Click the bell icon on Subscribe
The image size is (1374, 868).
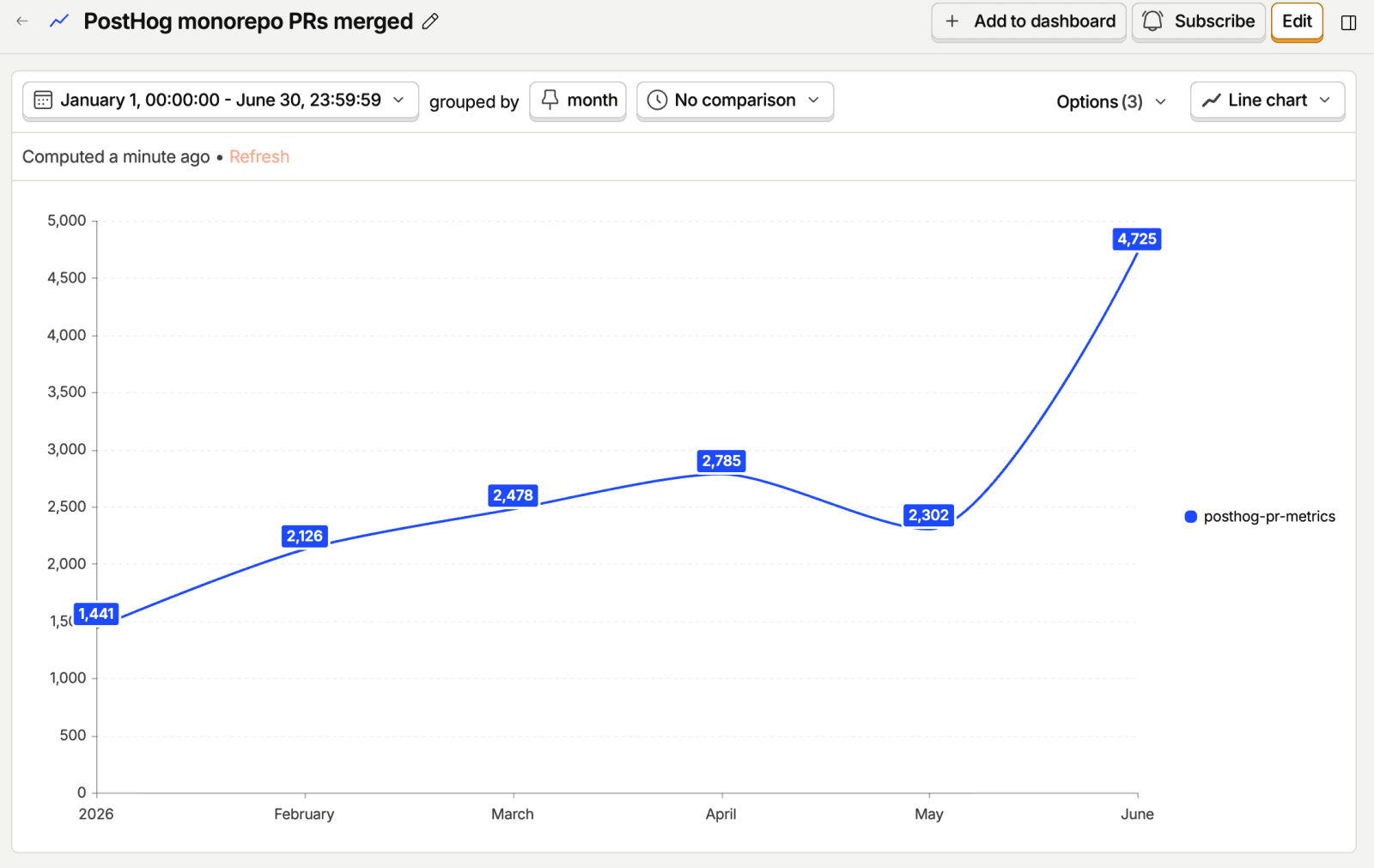pyautogui.click(x=1152, y=21)
